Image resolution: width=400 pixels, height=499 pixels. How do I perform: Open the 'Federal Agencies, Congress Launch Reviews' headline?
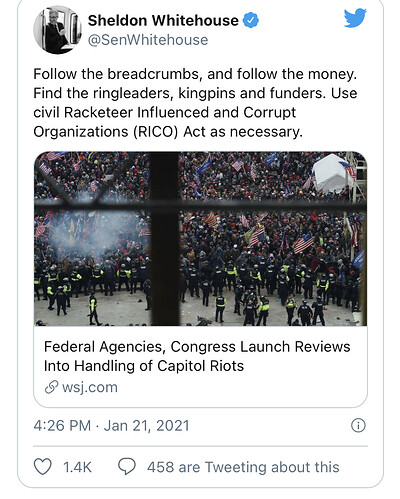(197, 347)
